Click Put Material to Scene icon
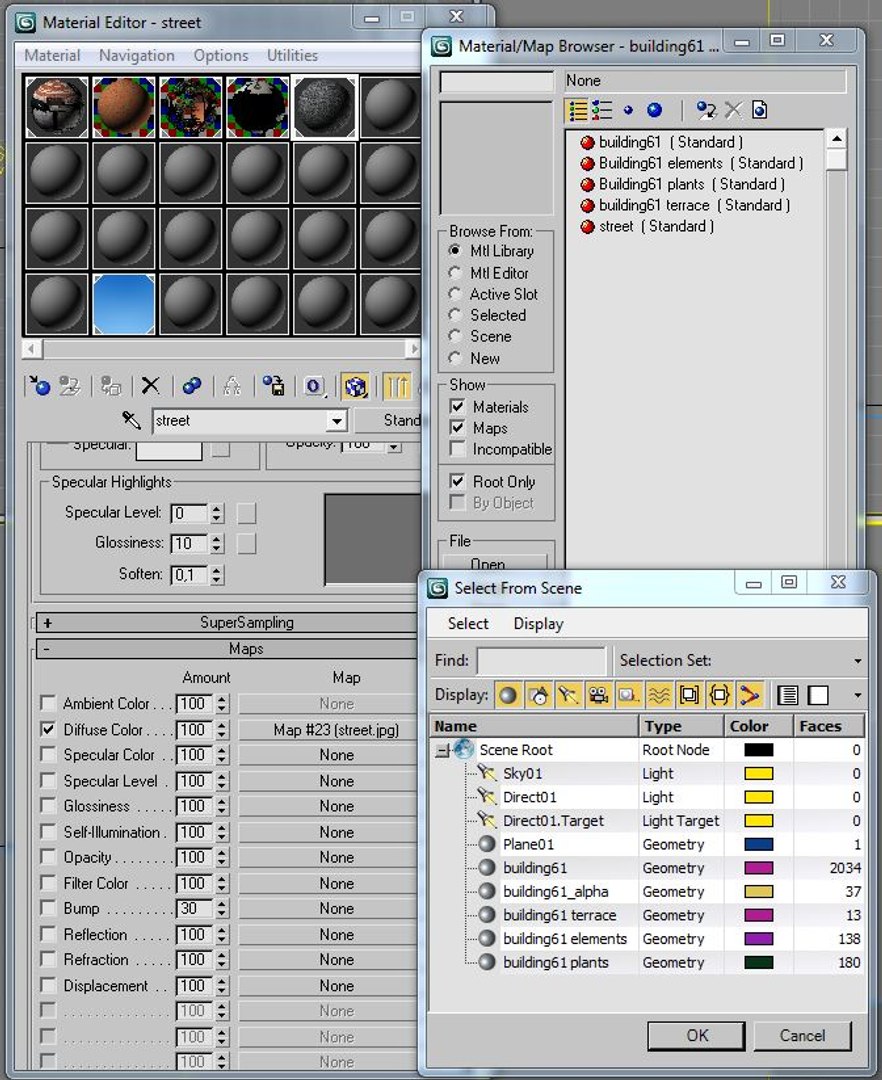This screenshot has height=1080, width=882. (x=70, y=386)
